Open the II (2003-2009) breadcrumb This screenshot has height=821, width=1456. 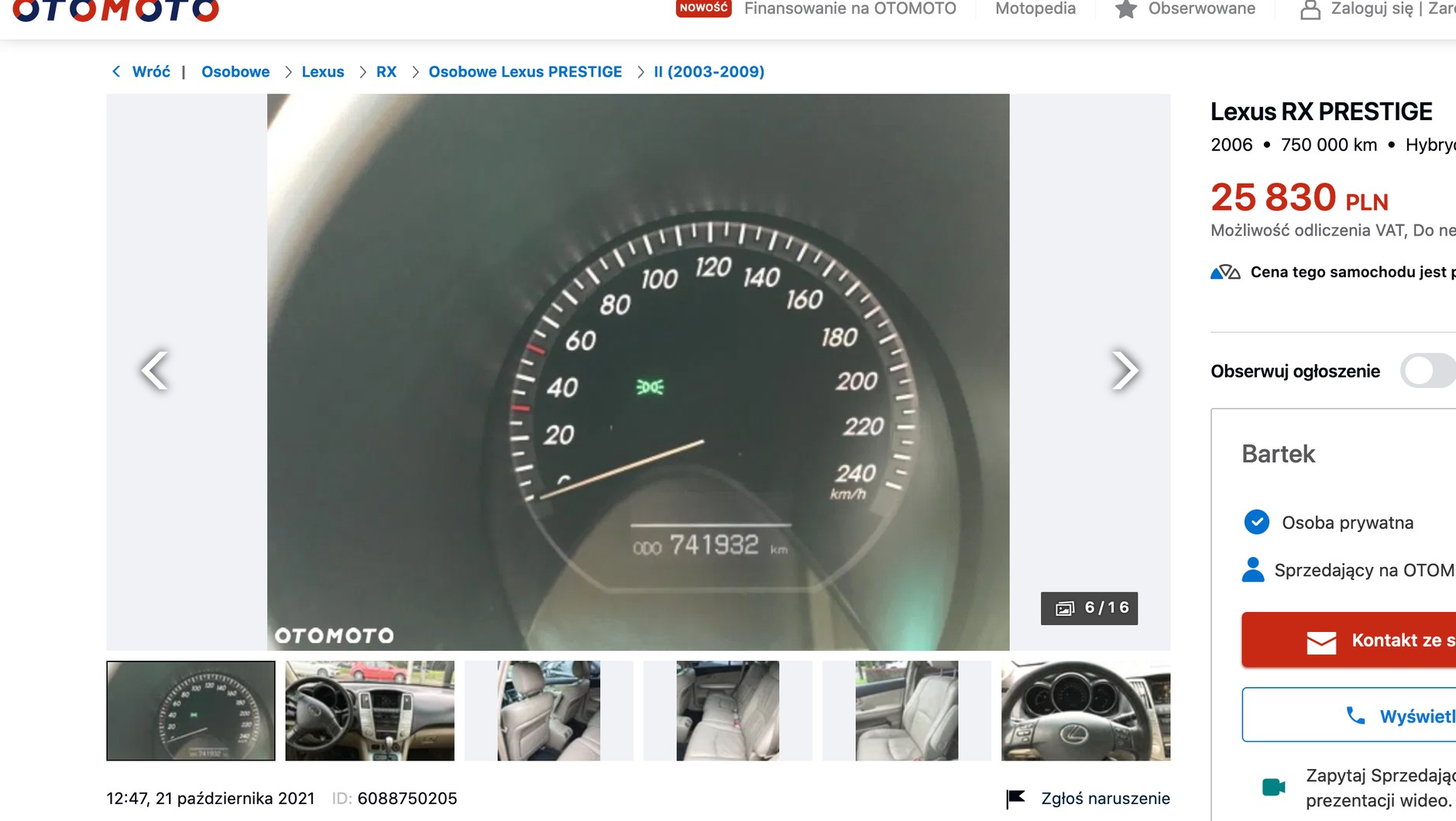(709, 71)
